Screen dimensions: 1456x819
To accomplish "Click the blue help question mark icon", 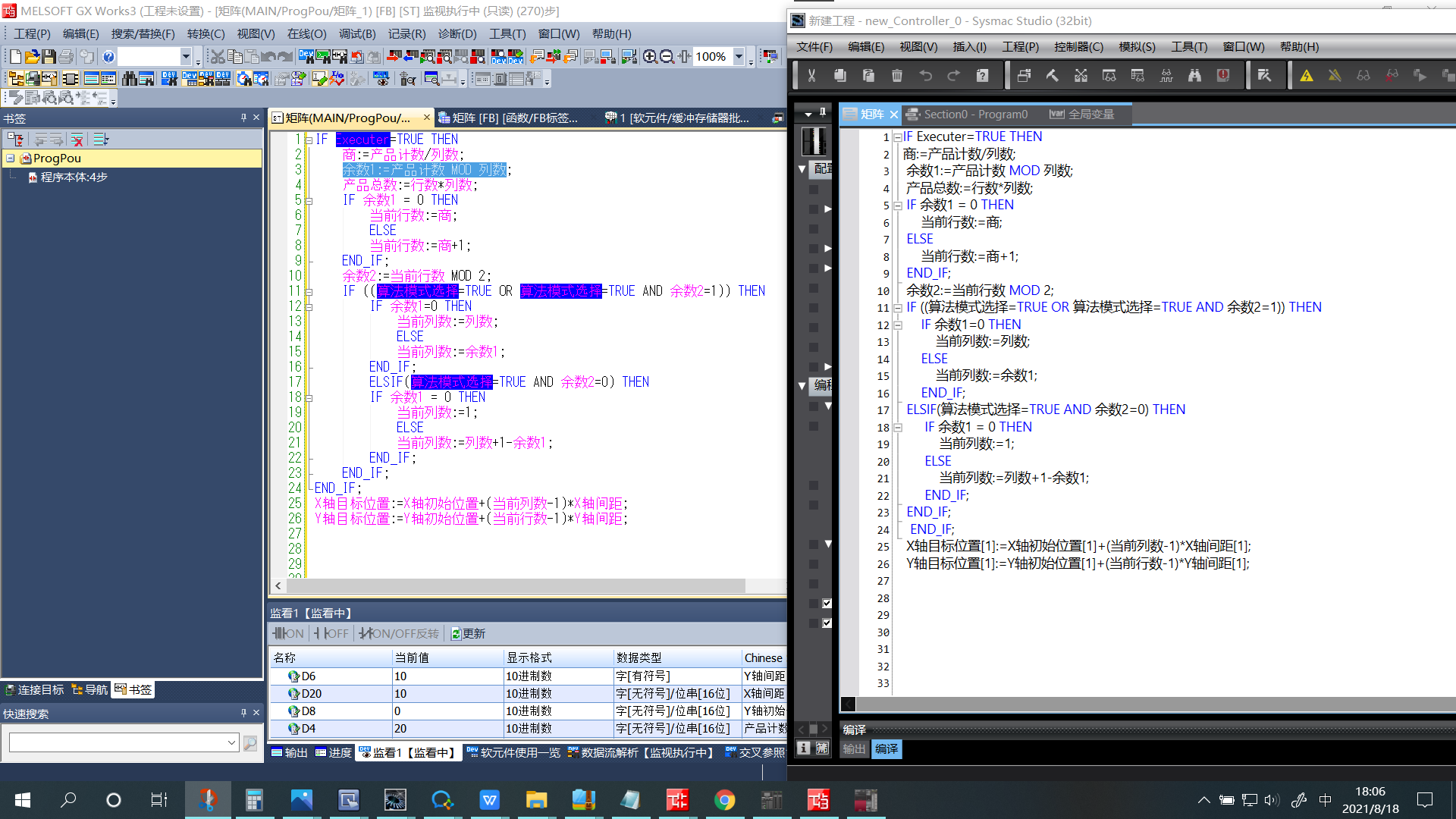I will (108, 57).
